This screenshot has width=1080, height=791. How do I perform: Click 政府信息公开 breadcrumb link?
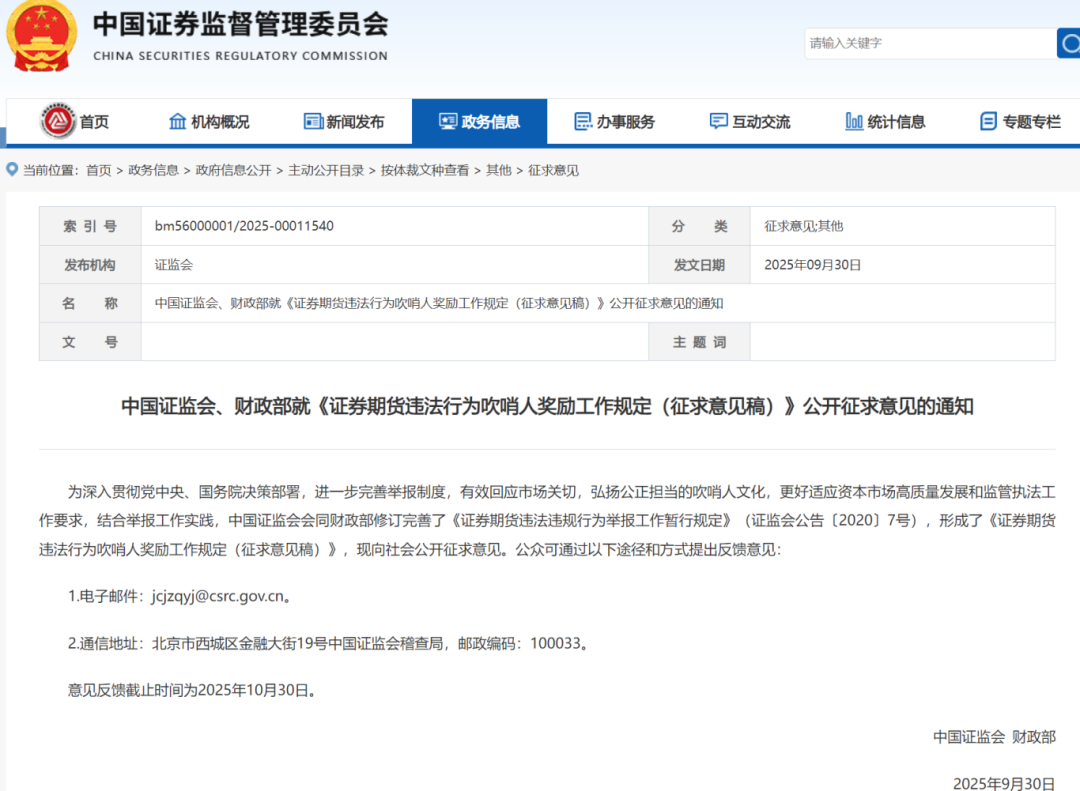[x=233, y=171]
